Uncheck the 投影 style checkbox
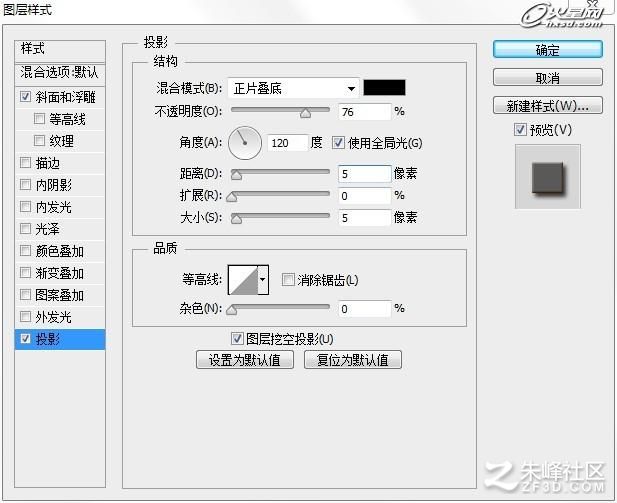Screen dimensions: 617x503 click(26, 338)
